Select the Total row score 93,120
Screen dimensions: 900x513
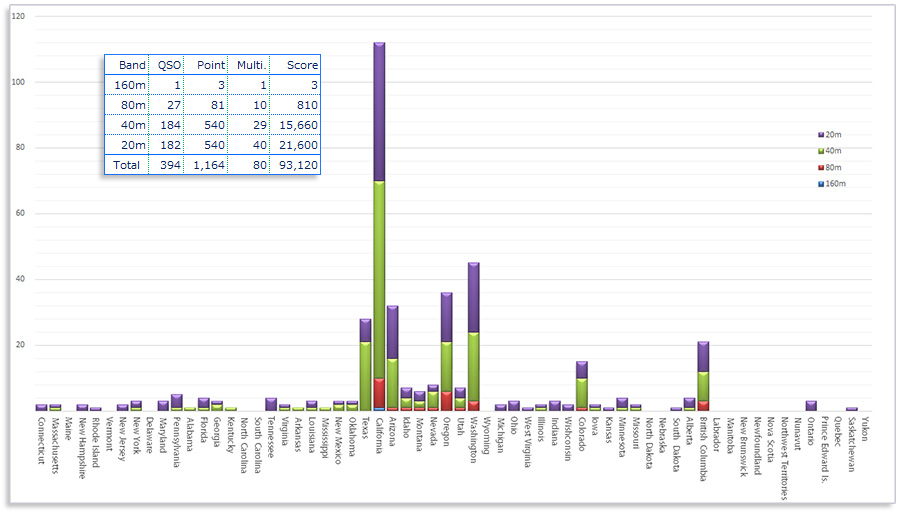tap(295, 165)
